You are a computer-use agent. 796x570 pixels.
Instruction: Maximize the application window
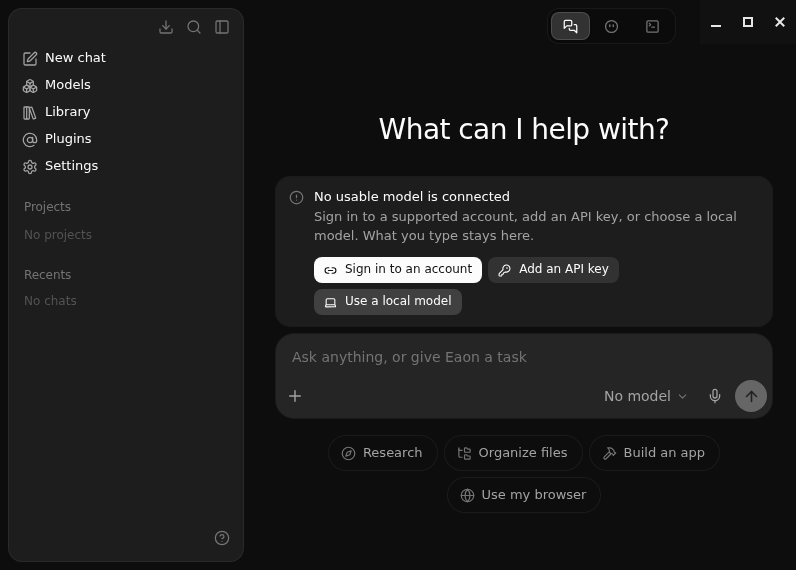[748, 22]
